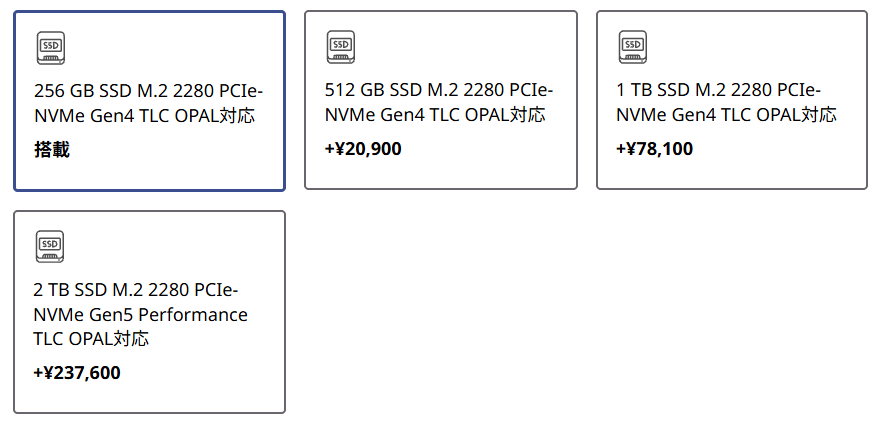Click "NVMe Gen4 TLC OPAL対応" in the 512 GB card
Image resolution: width=877 pixels, height=421 pixels.
[x=435, y=115]
